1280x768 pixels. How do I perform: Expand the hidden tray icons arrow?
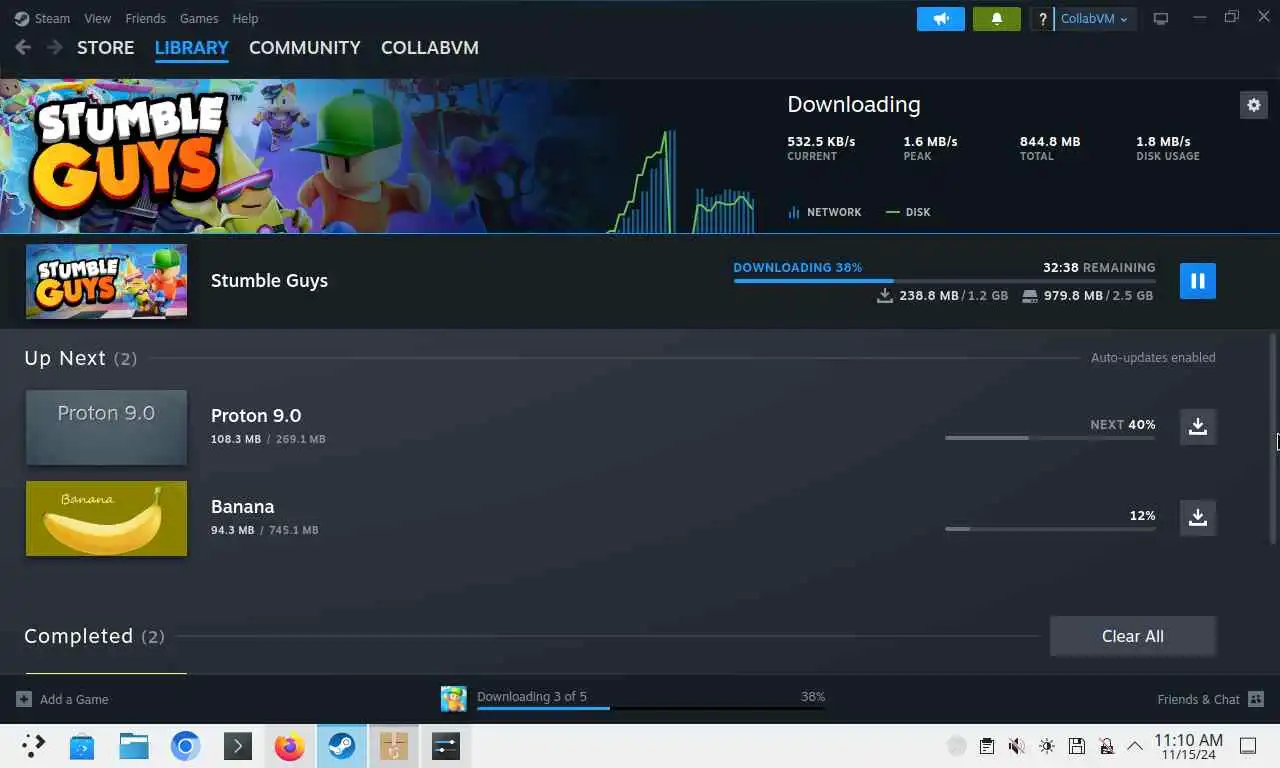click(1135, 746)
